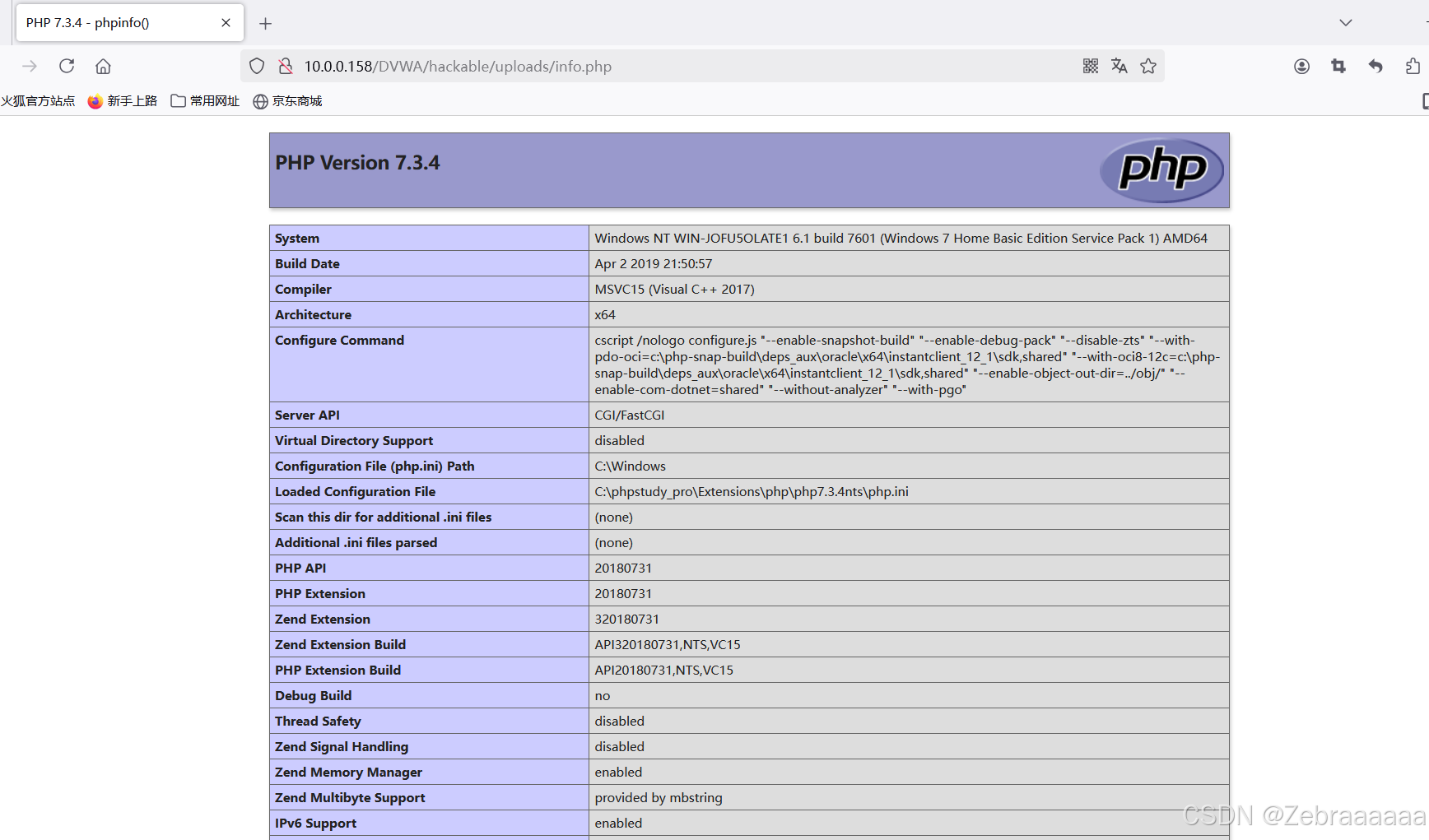Expand the list all tabs chevron
This screenshot has width=1429, height=840.
[1346, 23]
